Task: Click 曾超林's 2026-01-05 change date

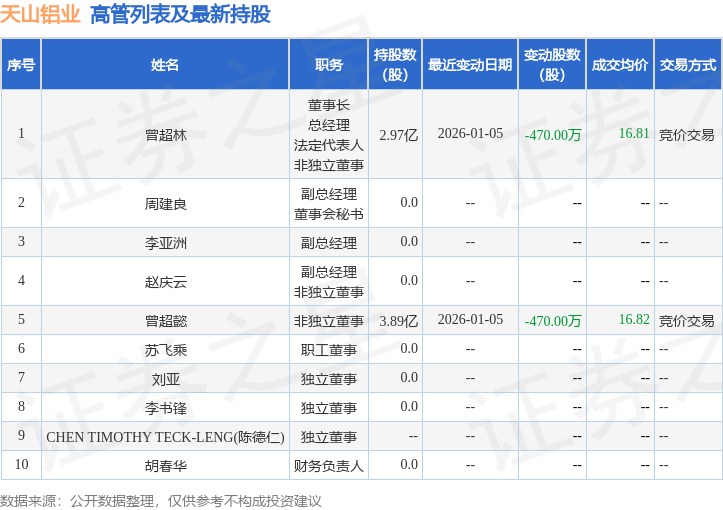Action: click(470, 133)
